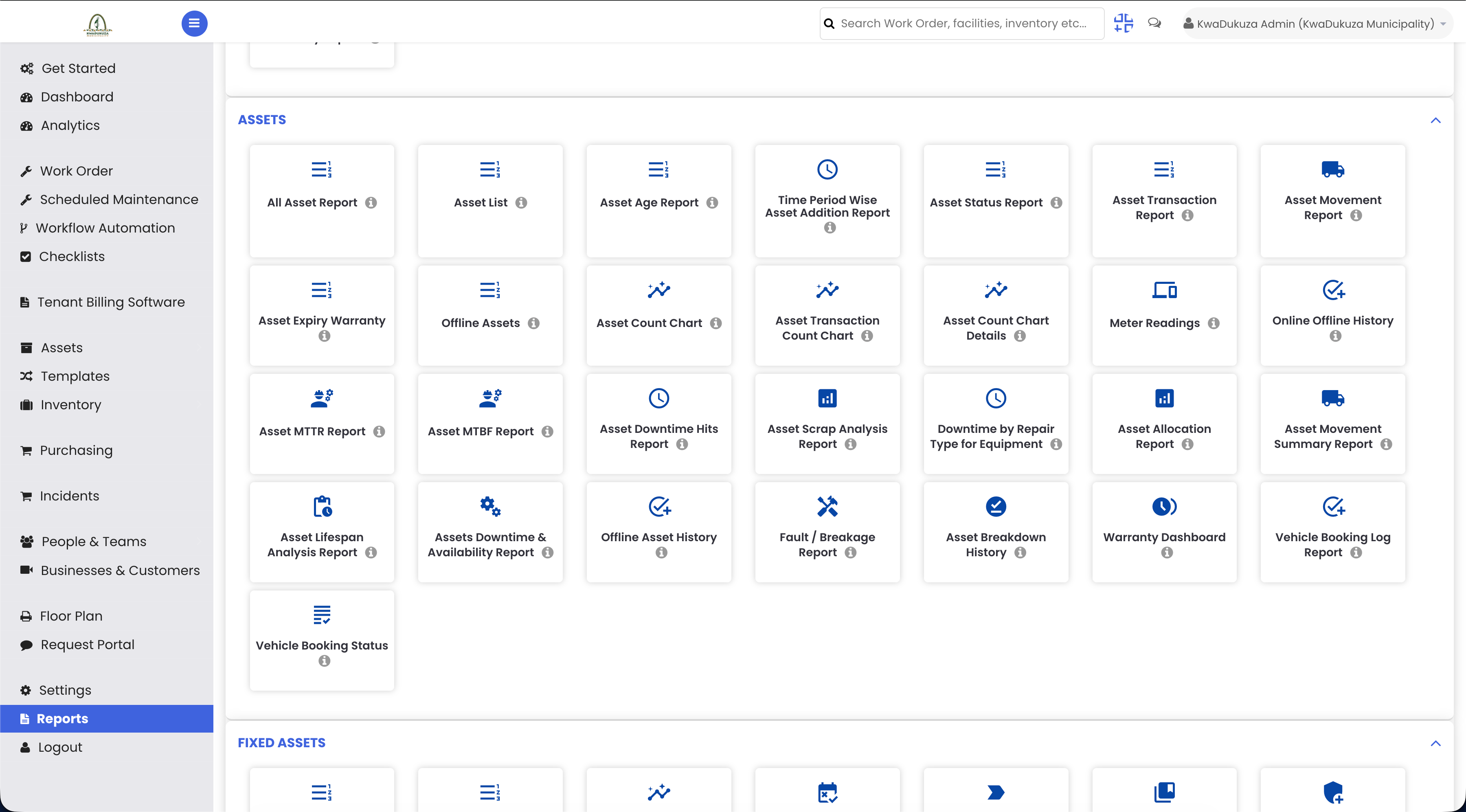This screenshot has width=1466, height=812.
Task: Select the Time Period Wise Asset Addition clock icon
Action: (x=827, y=169)
